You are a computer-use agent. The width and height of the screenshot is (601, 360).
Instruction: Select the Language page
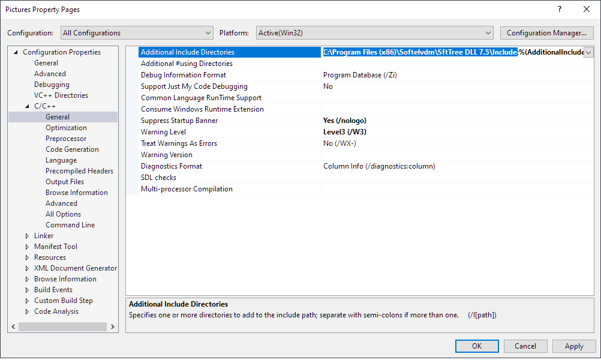(x=61, y=160)
